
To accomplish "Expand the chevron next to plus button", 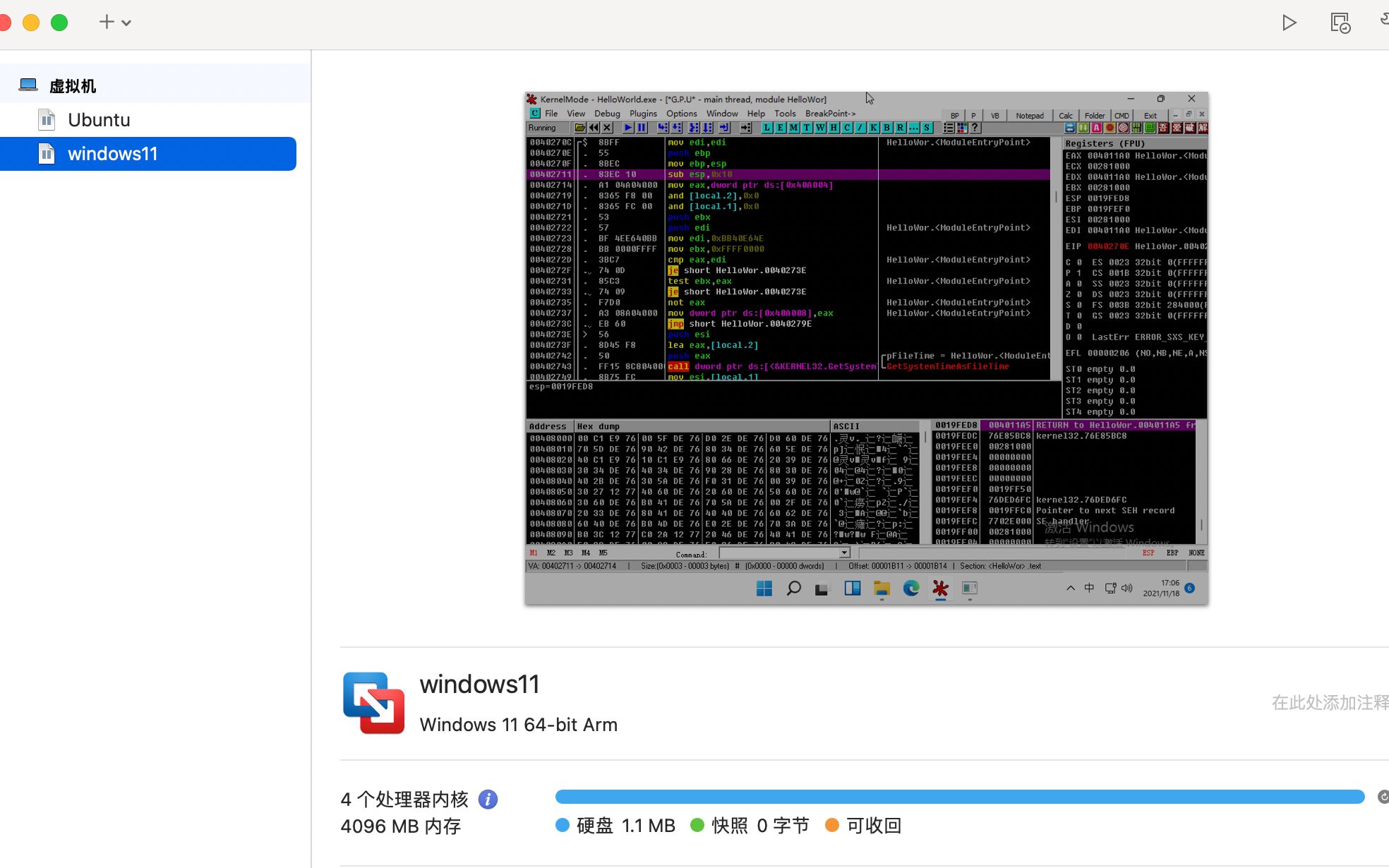I will click(126, 23).
